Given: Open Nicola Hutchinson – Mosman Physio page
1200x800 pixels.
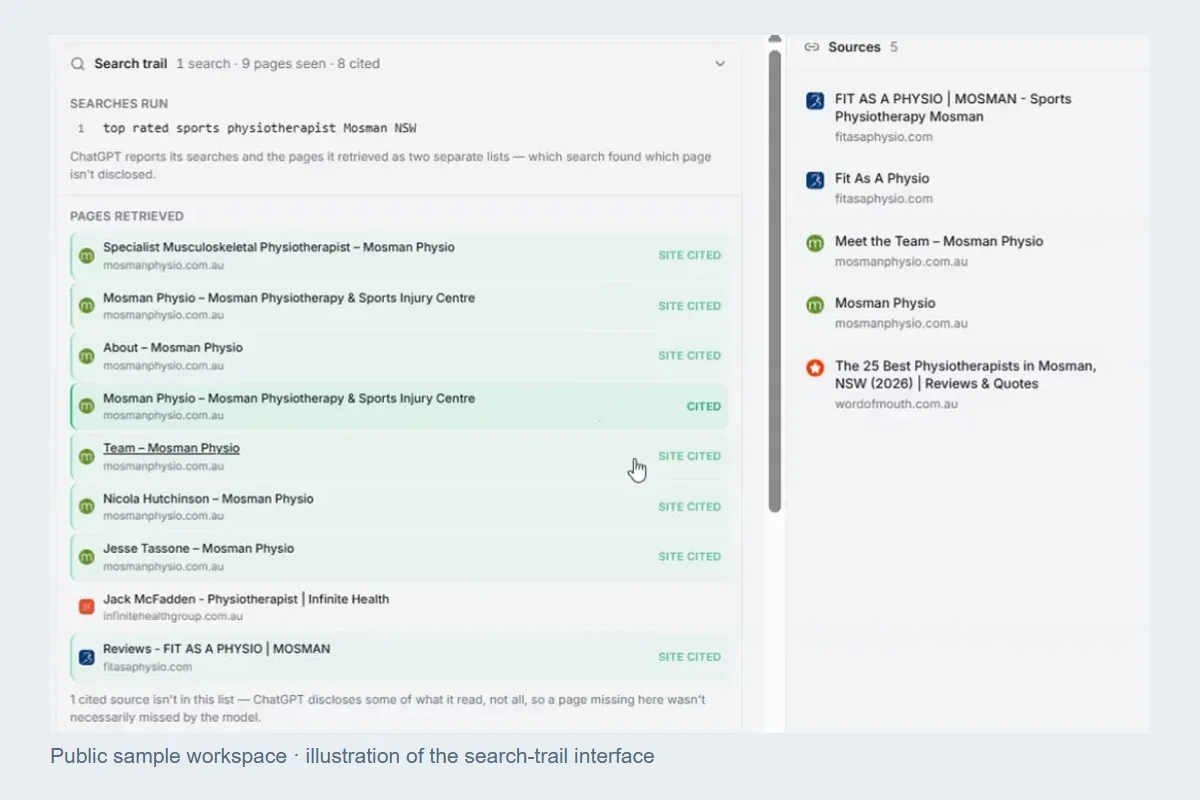Looking at the screenshot, I should point(400,507).
